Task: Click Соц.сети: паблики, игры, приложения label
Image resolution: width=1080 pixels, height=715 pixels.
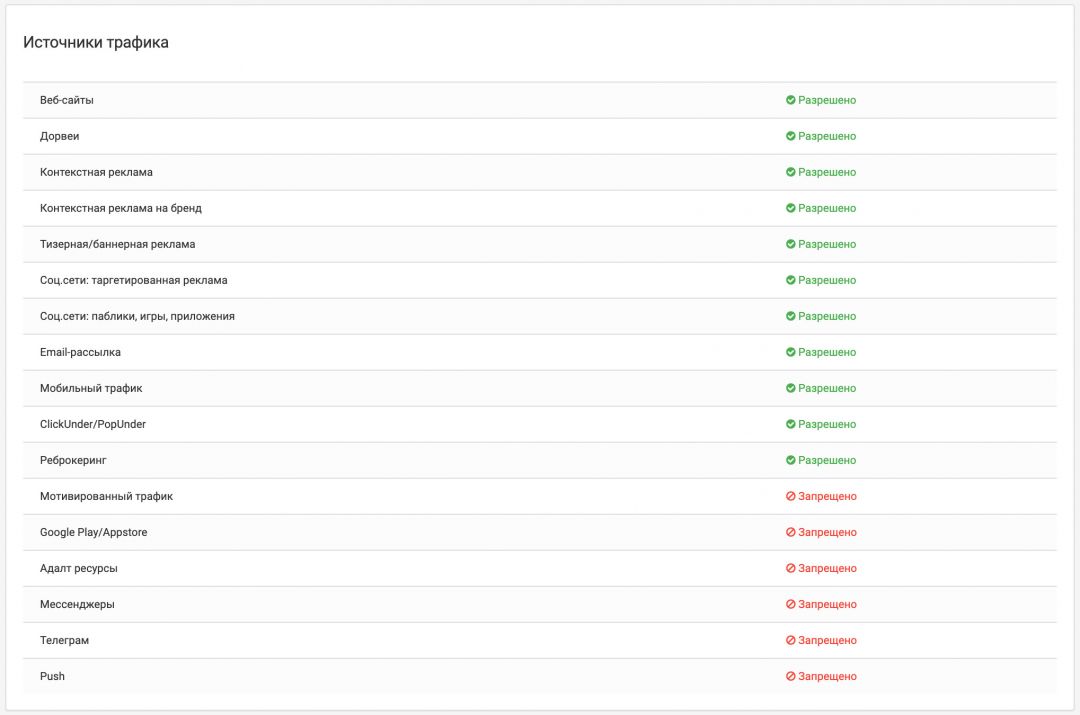Action: (x=137, y=316)
